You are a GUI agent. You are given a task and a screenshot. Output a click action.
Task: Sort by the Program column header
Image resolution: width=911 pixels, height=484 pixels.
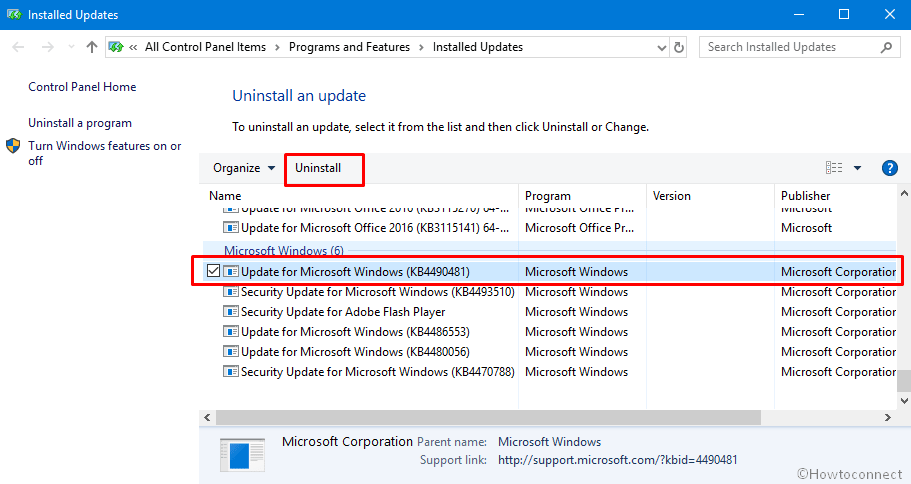548,196
